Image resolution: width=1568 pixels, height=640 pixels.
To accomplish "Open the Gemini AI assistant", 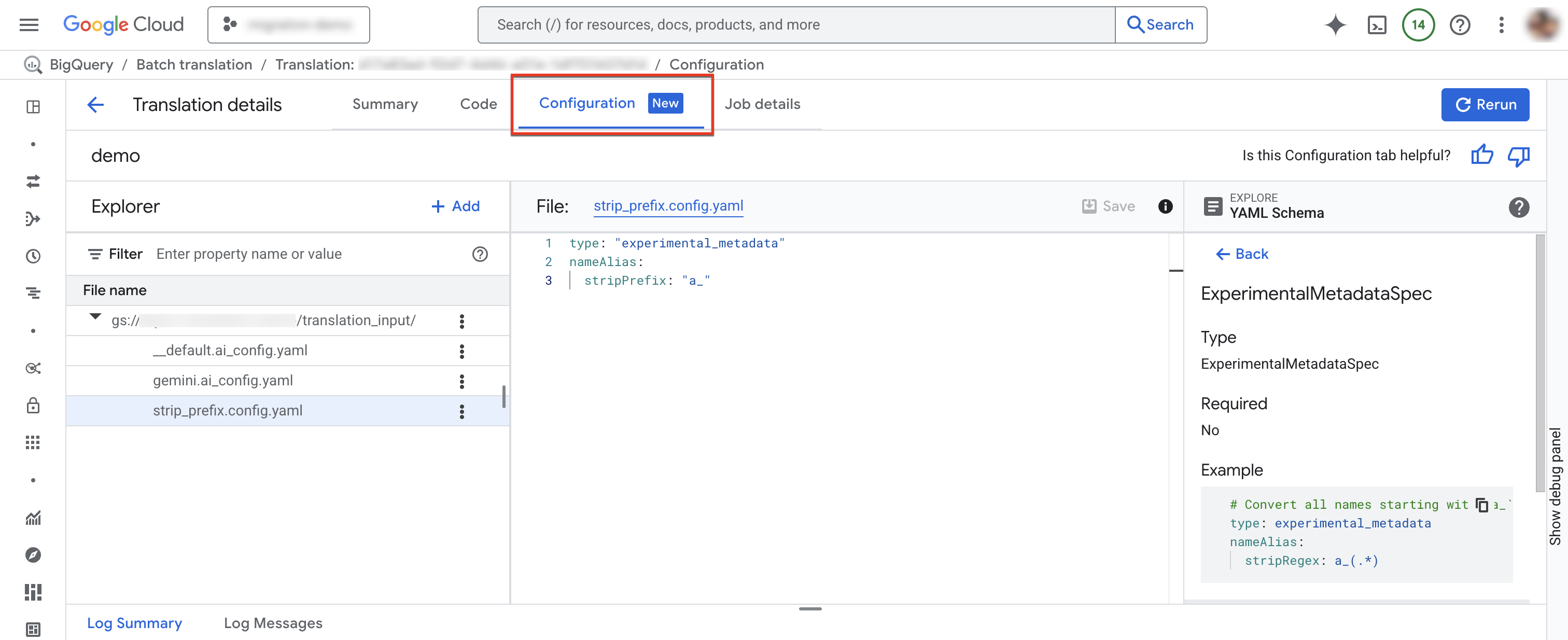I will (1336, 24).
